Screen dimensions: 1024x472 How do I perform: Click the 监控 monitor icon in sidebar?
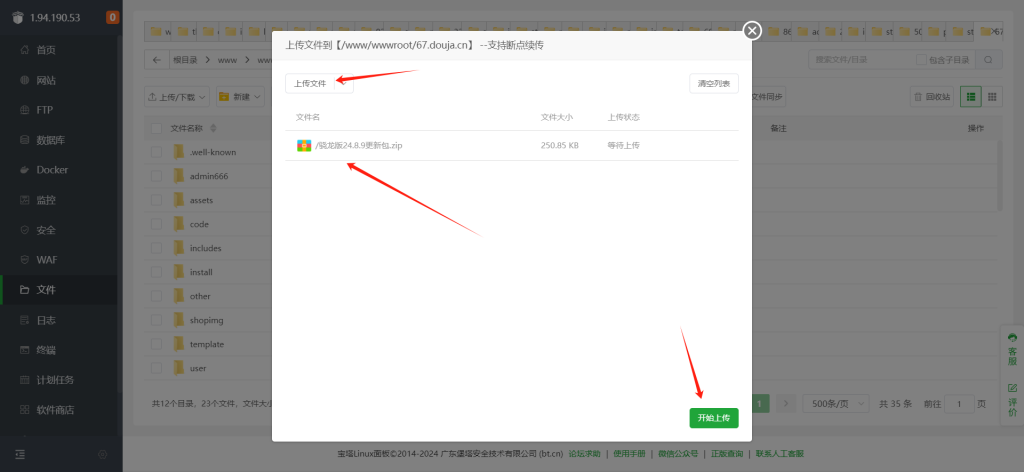click(25, 200)
